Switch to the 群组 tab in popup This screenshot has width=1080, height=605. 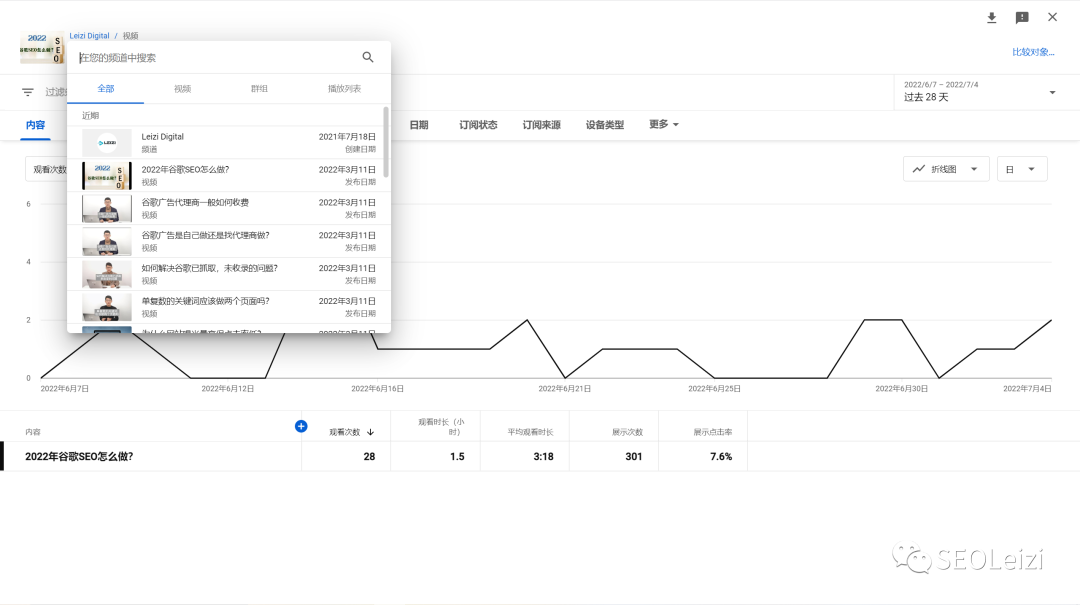pyautogui.click(x=259, y=89)
